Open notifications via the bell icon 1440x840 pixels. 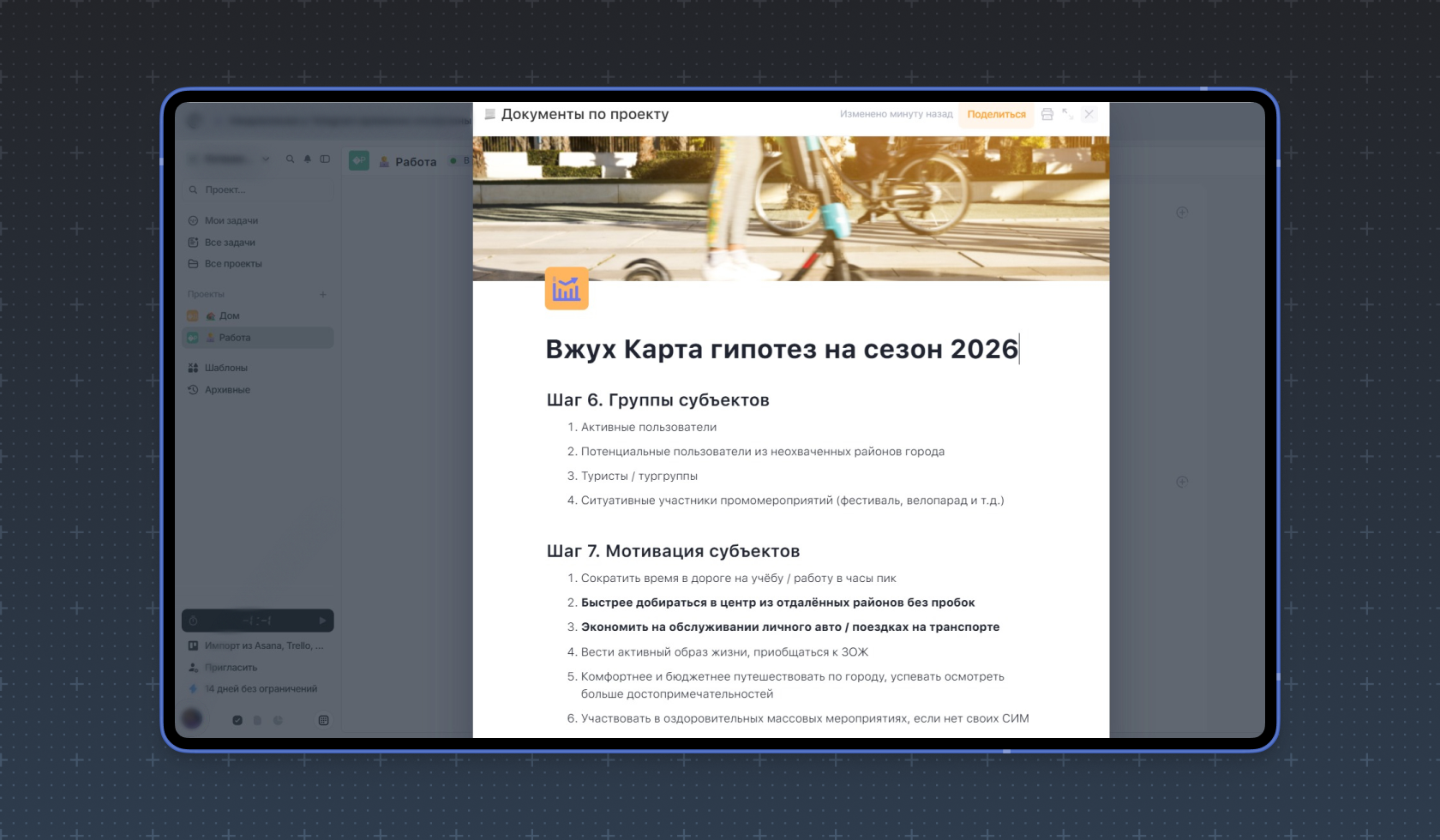[x=307, y=158]
